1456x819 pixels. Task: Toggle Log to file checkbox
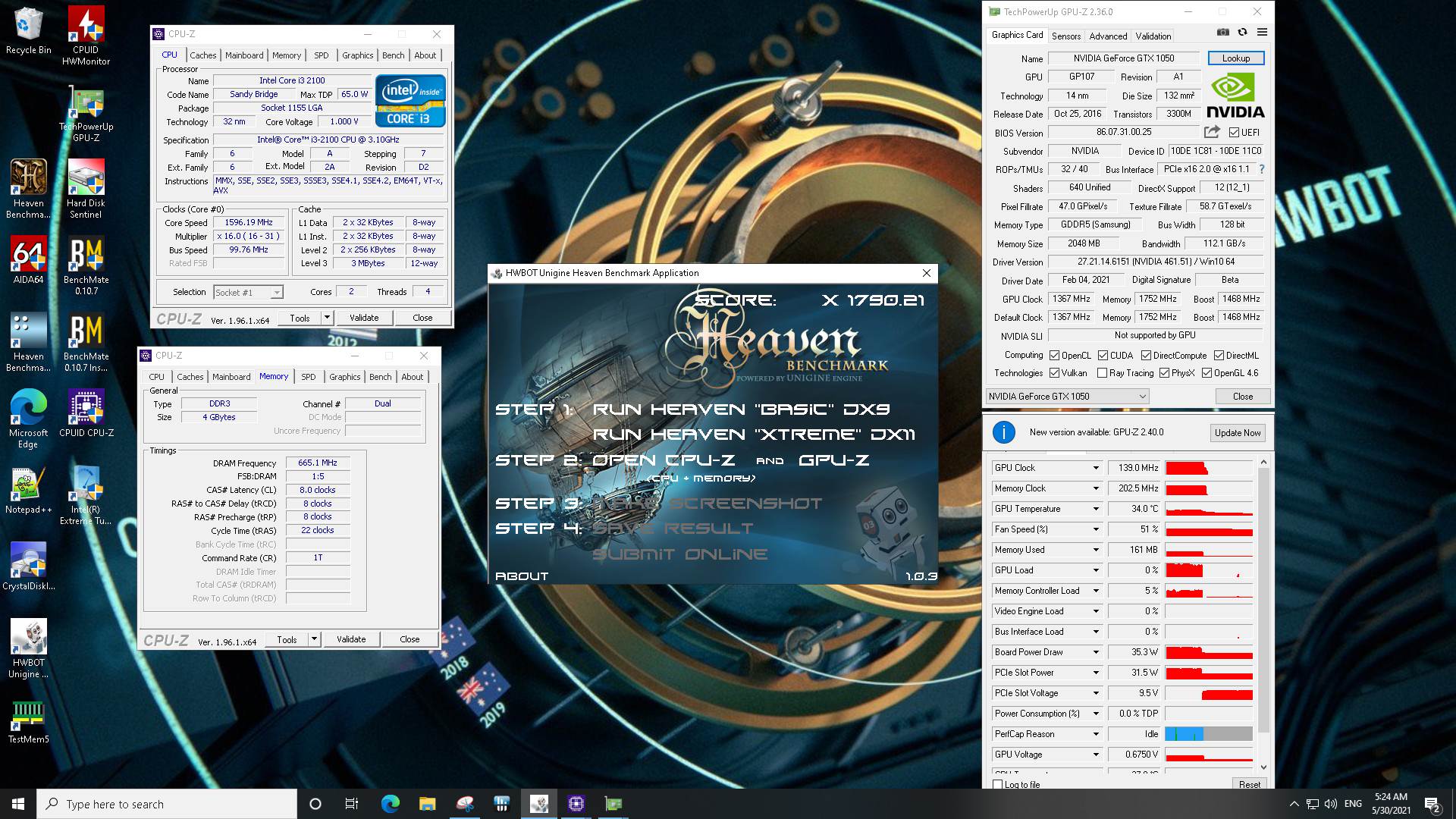click(x=998, y=785)
